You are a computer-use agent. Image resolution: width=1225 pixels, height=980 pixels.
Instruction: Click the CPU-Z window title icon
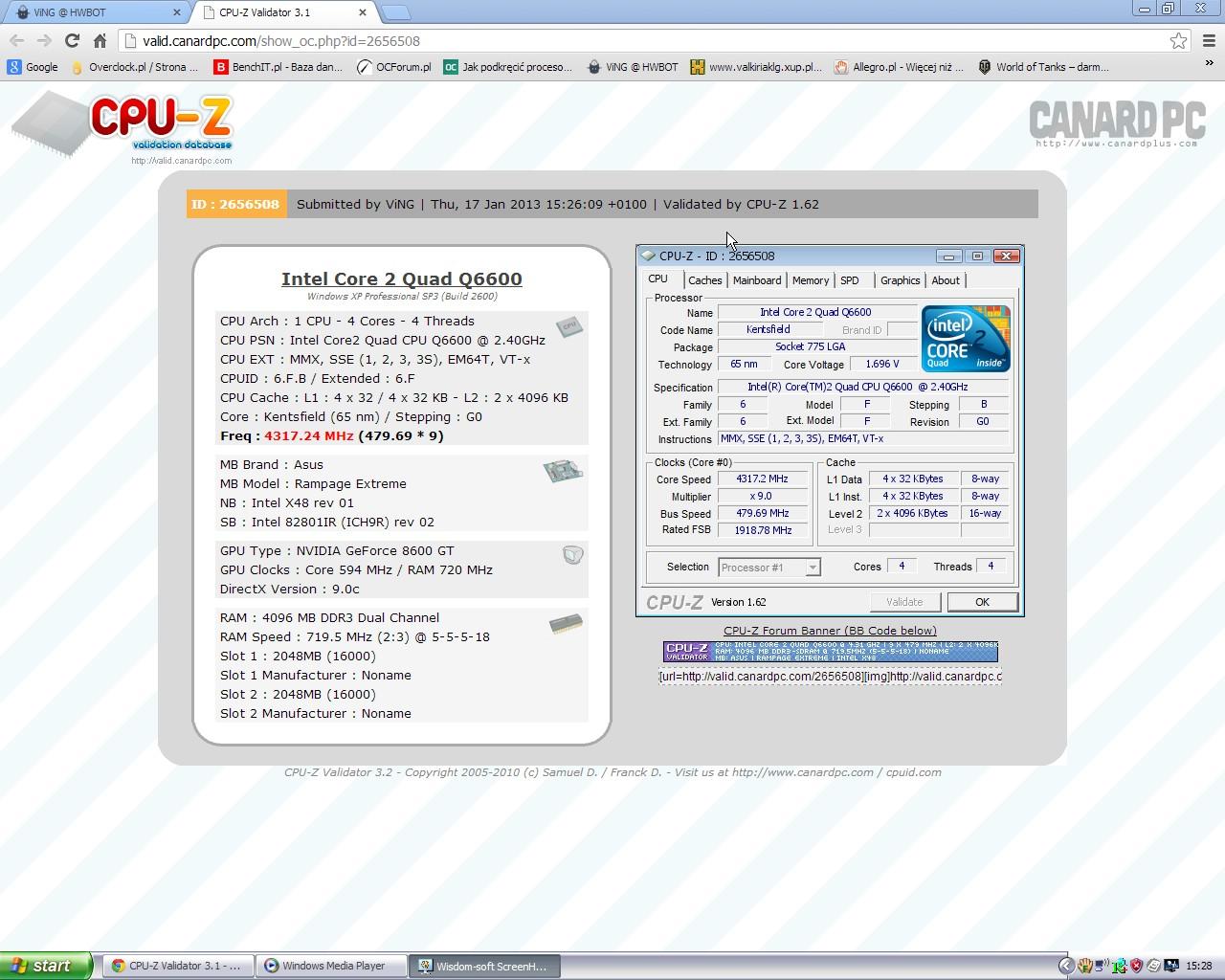649,256
